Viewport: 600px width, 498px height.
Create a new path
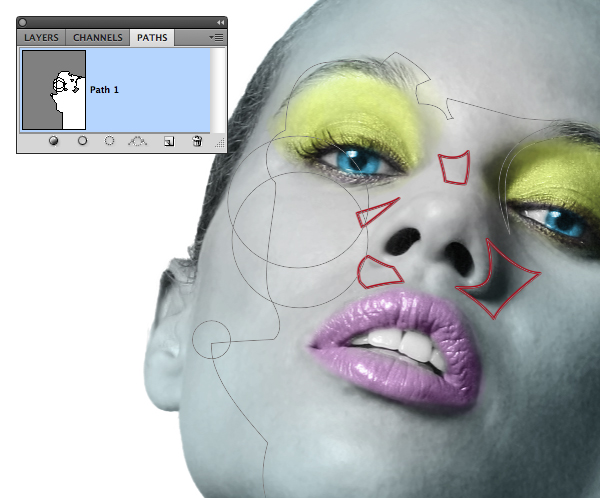coord(169,141)
